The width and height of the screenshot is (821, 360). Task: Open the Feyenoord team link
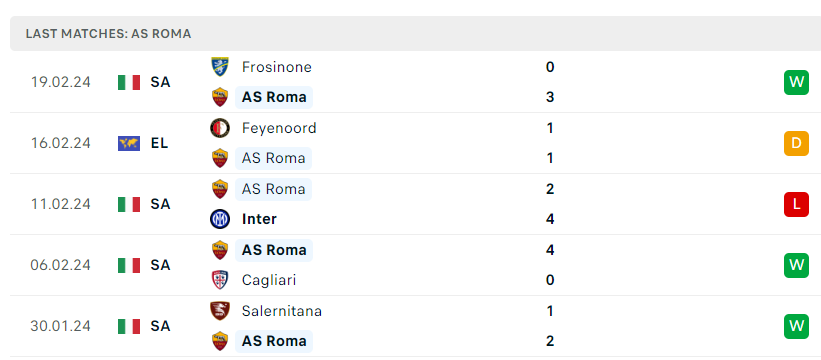(279, 128)
